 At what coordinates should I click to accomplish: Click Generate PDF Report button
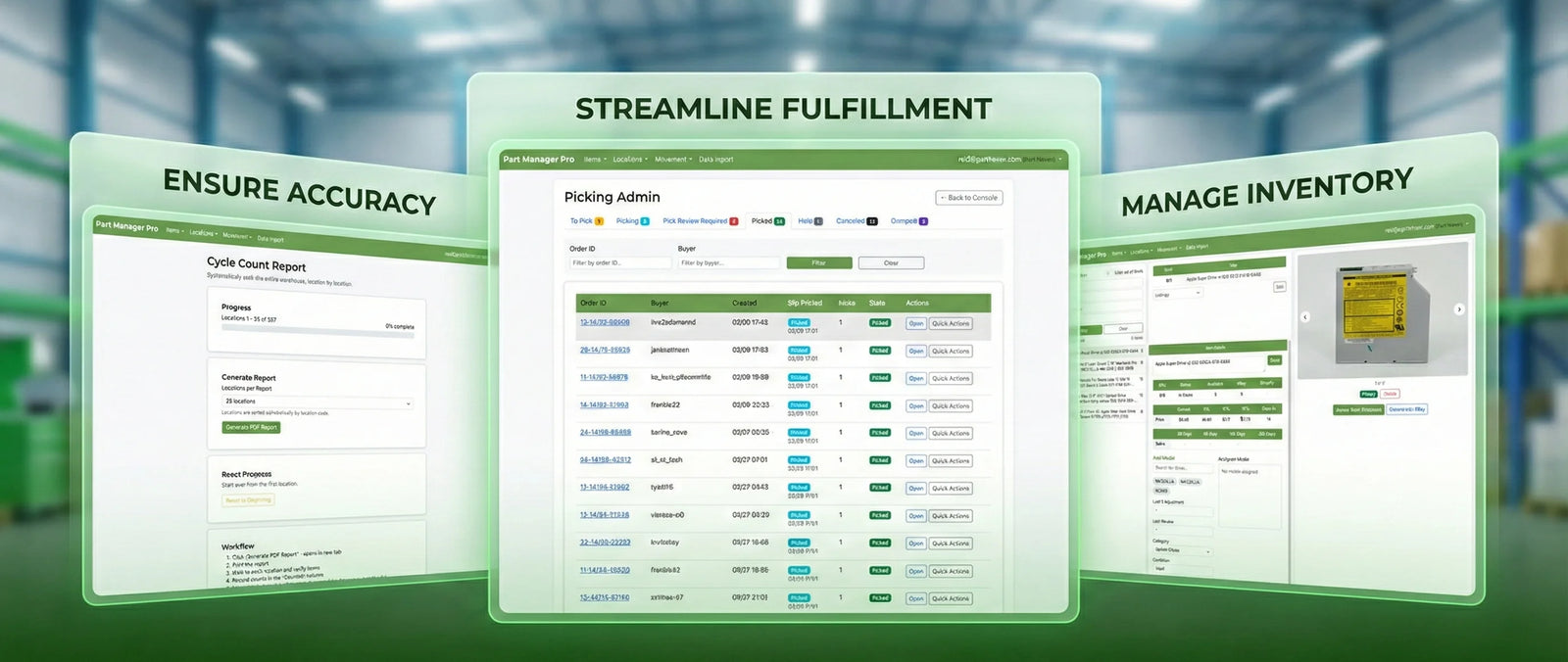(251, 427)
